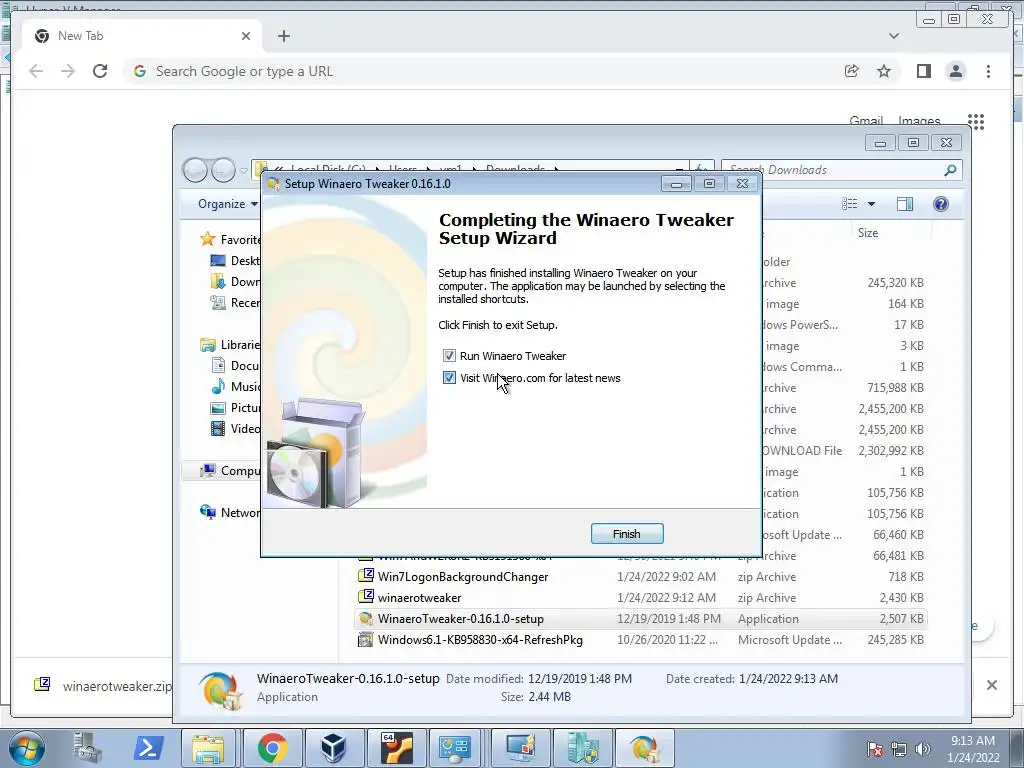Select Win7LogonBackgroundChanger file
This screenshot has width=1024, height=768.
pos(463,577)
